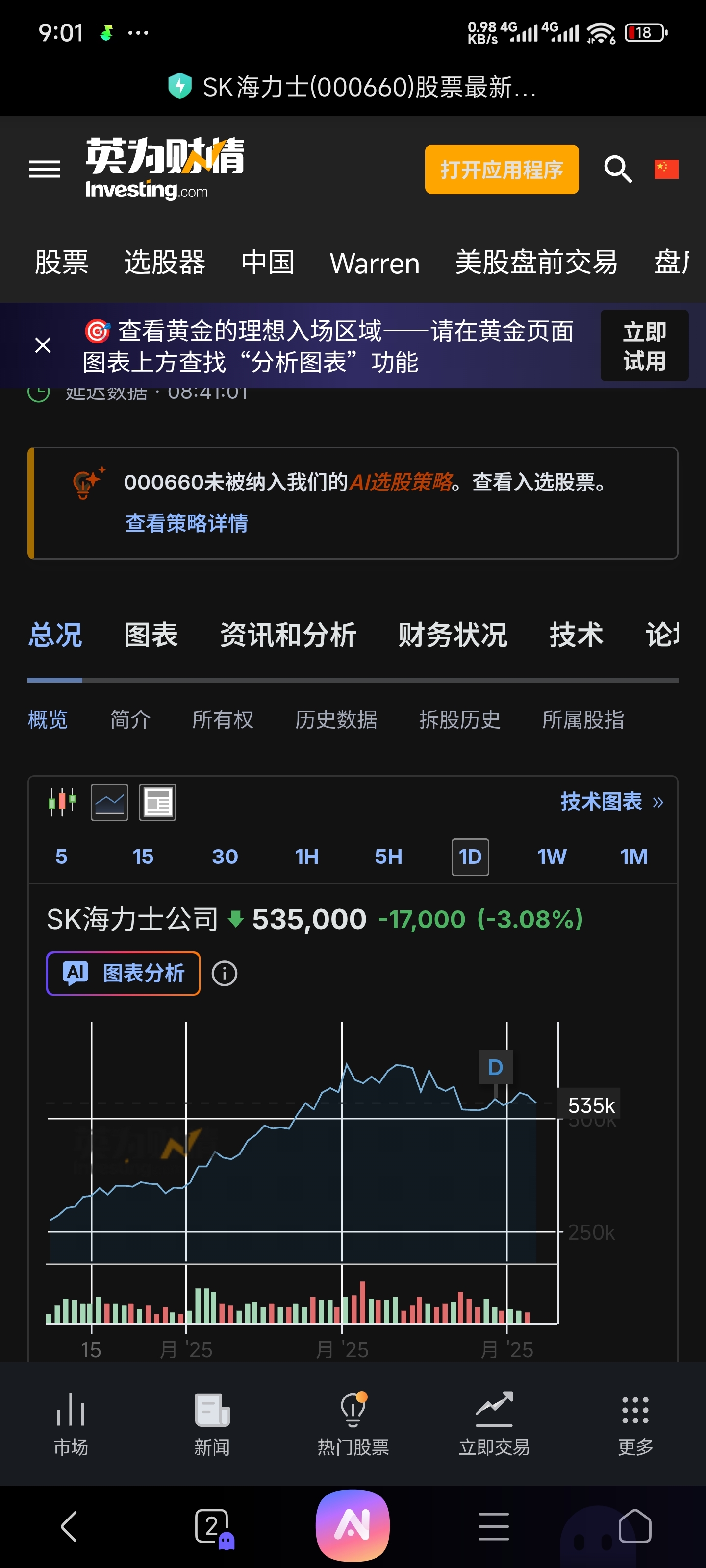Switch to the 总况 tab

(x=55, y=635)
